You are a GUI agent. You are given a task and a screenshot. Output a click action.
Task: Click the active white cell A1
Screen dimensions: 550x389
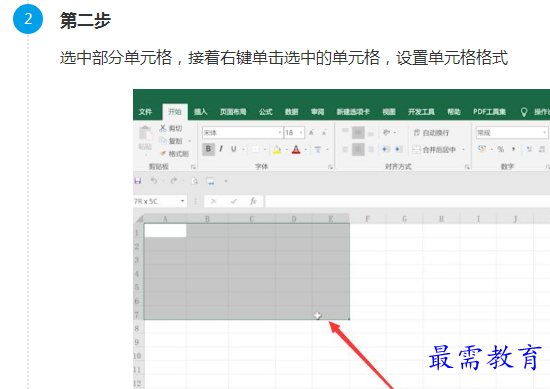coord(165,230)
